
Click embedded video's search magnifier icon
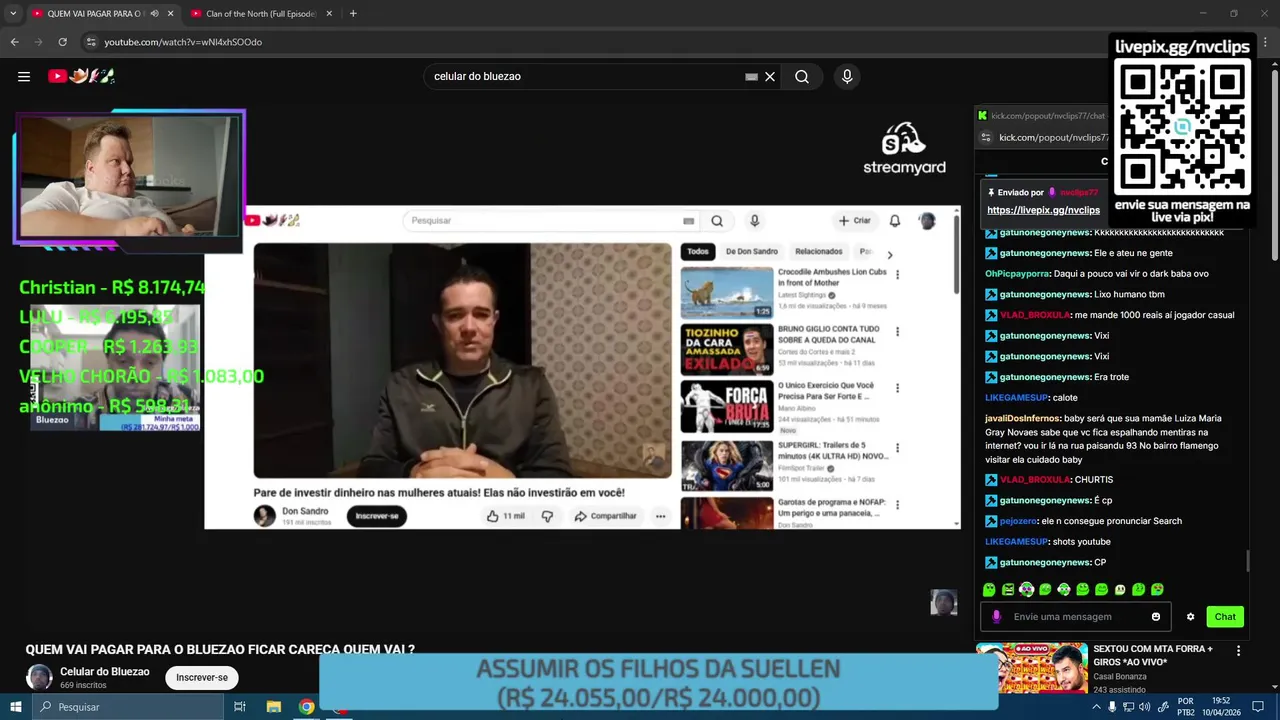(x=717, y=221)
